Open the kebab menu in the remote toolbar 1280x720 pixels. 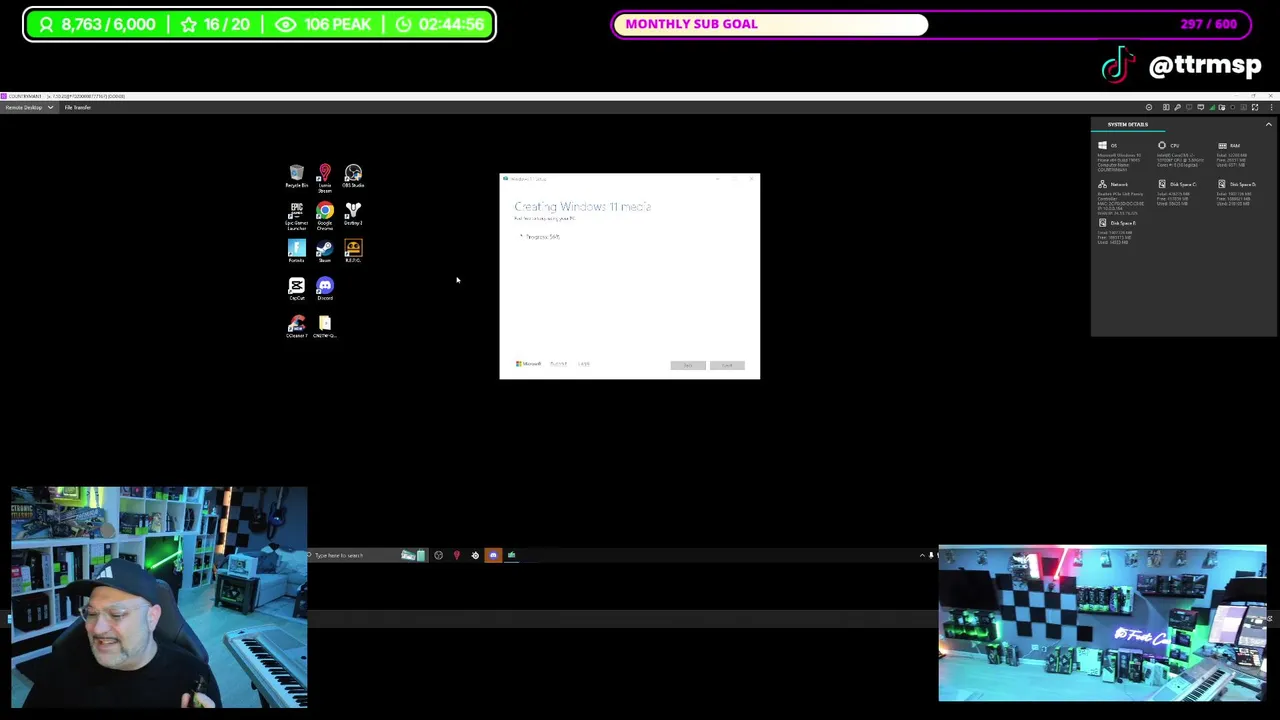[x=1272, y=107]
